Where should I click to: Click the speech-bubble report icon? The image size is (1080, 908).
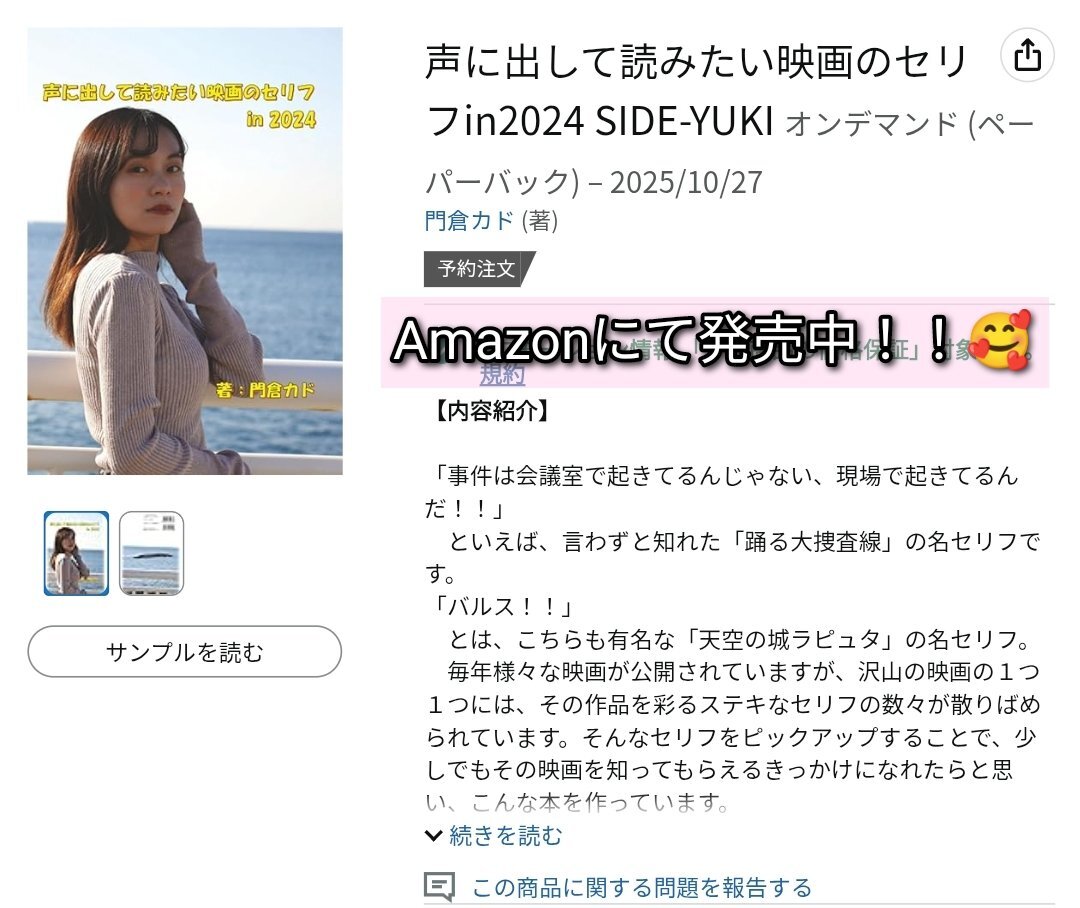[439, 887]
